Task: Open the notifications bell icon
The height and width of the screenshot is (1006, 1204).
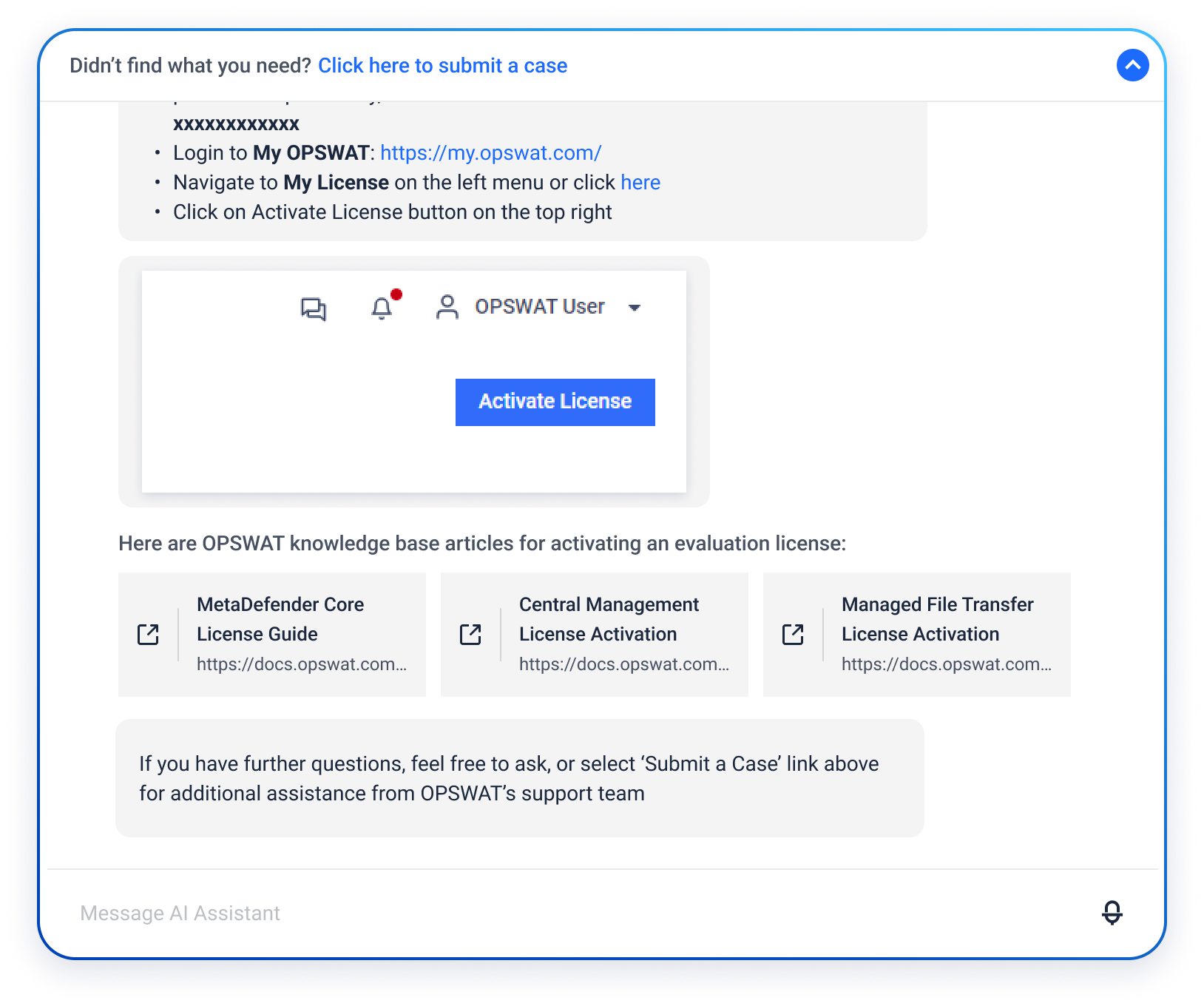Action: point(382,307)
